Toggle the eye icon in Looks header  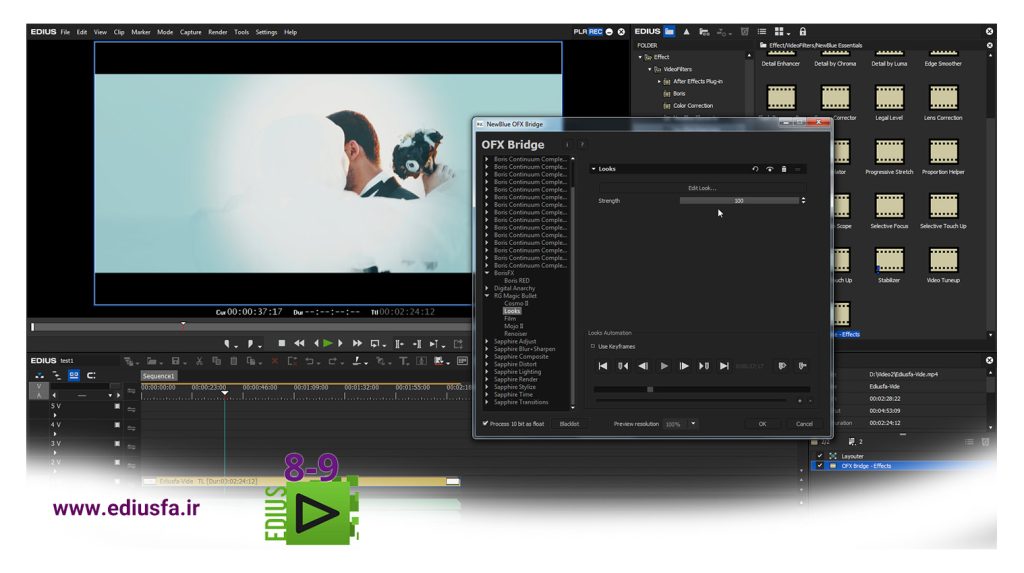(x=769, y=169)
